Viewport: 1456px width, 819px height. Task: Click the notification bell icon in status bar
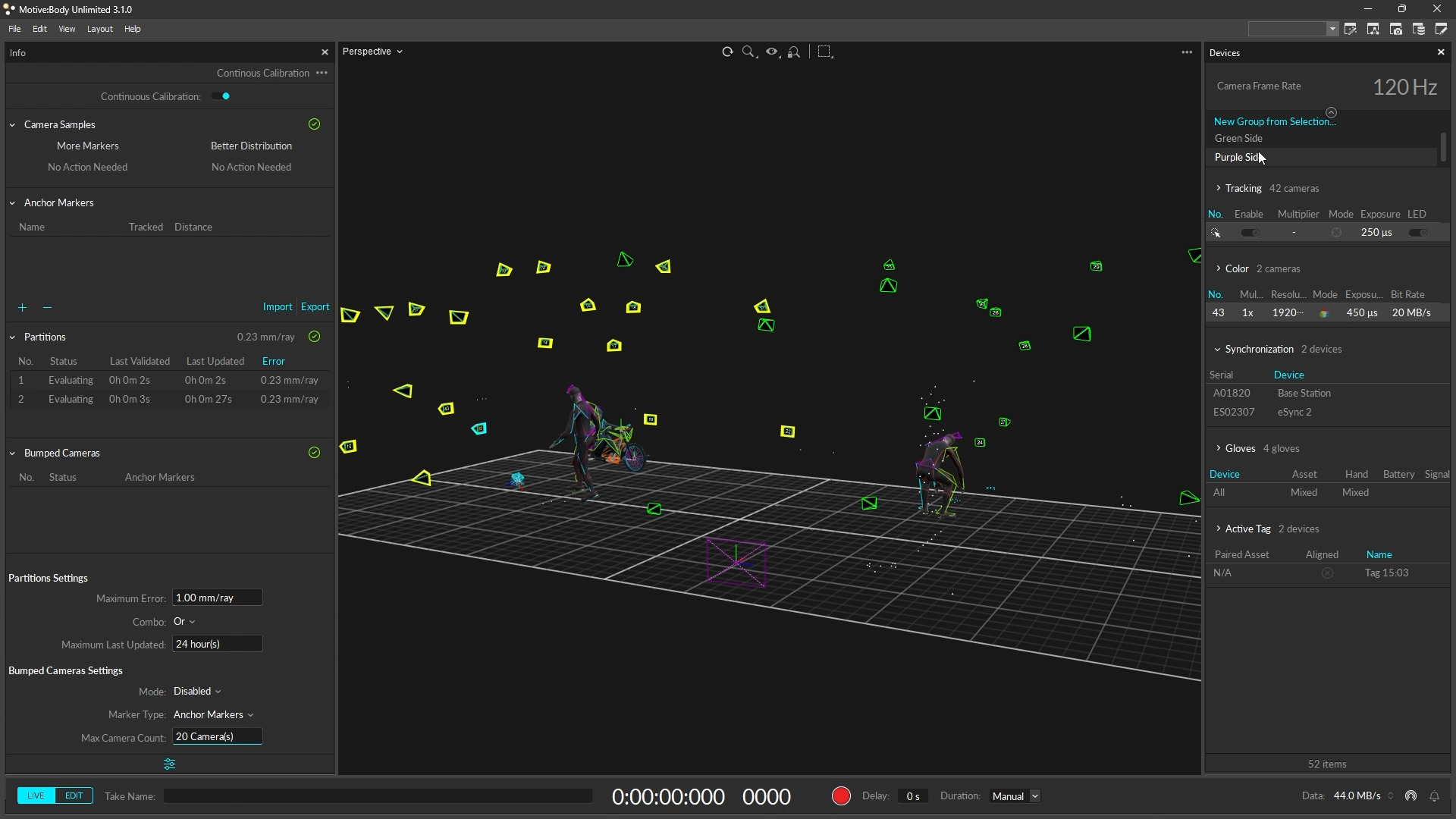coord(1434,796)
